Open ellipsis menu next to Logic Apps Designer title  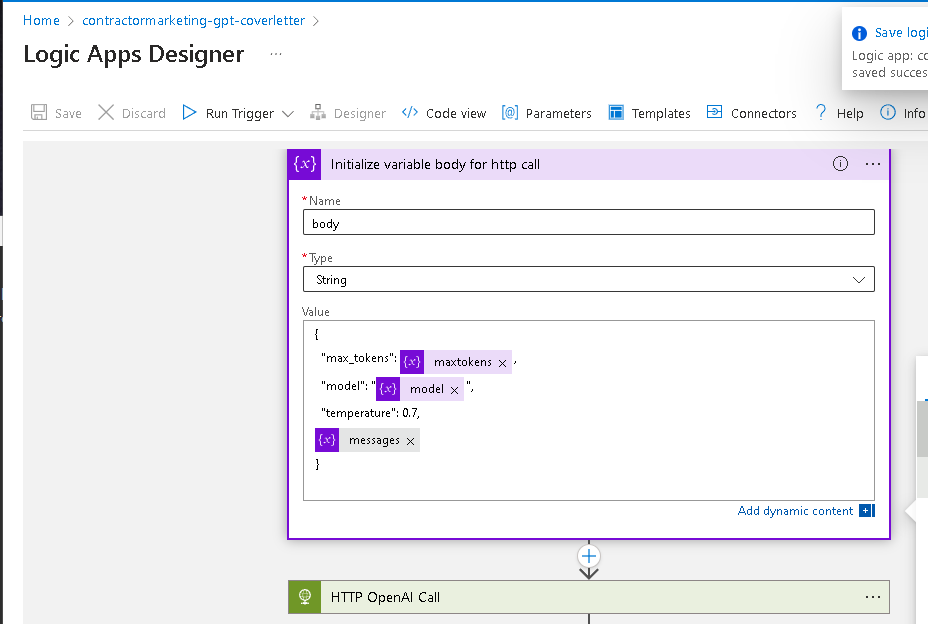276,54
